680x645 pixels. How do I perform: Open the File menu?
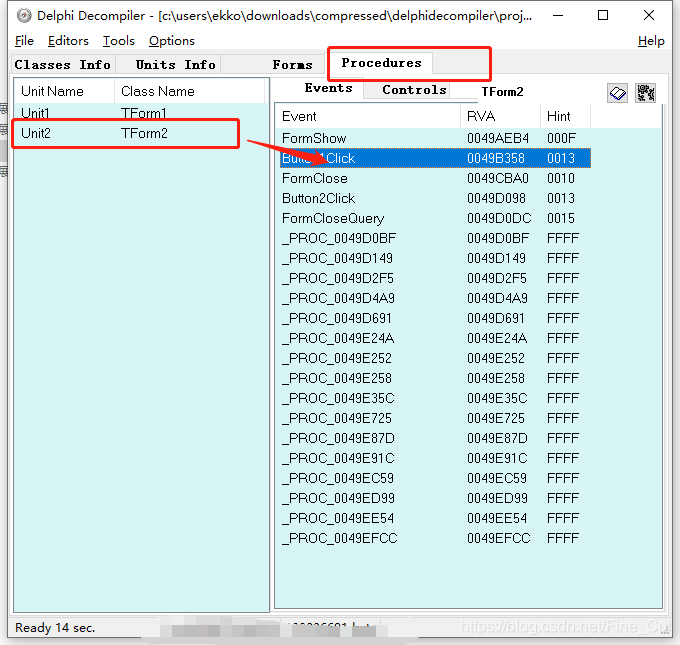[24, 41]
